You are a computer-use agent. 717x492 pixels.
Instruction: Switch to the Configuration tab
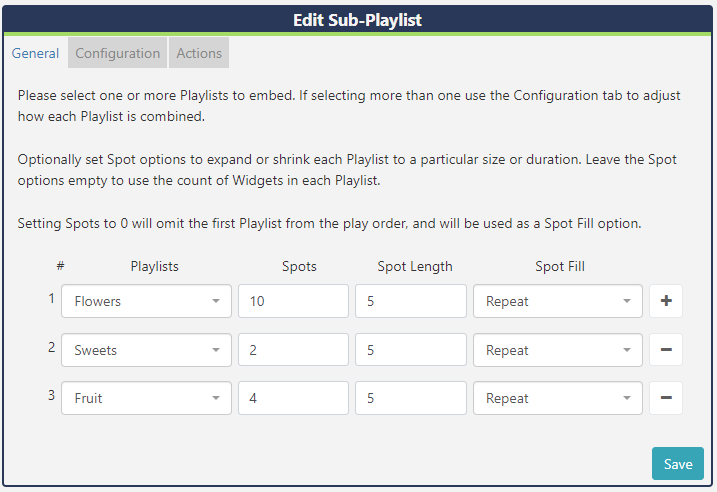pos(118,53)
